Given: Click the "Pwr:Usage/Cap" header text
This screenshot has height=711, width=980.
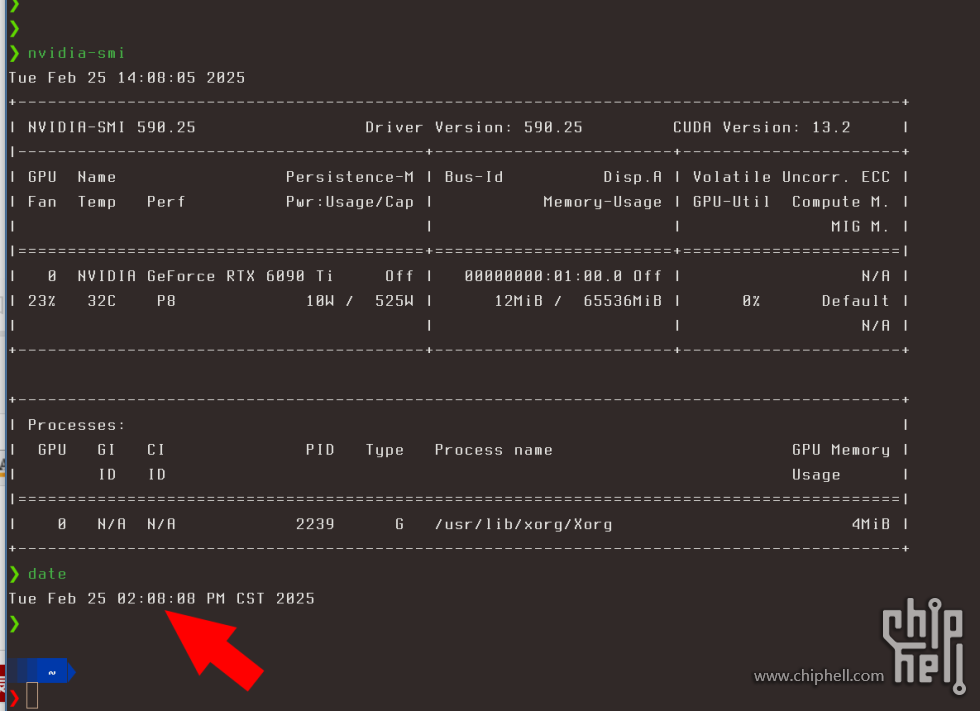Looking at the screenshot, I should click(350, 202).
